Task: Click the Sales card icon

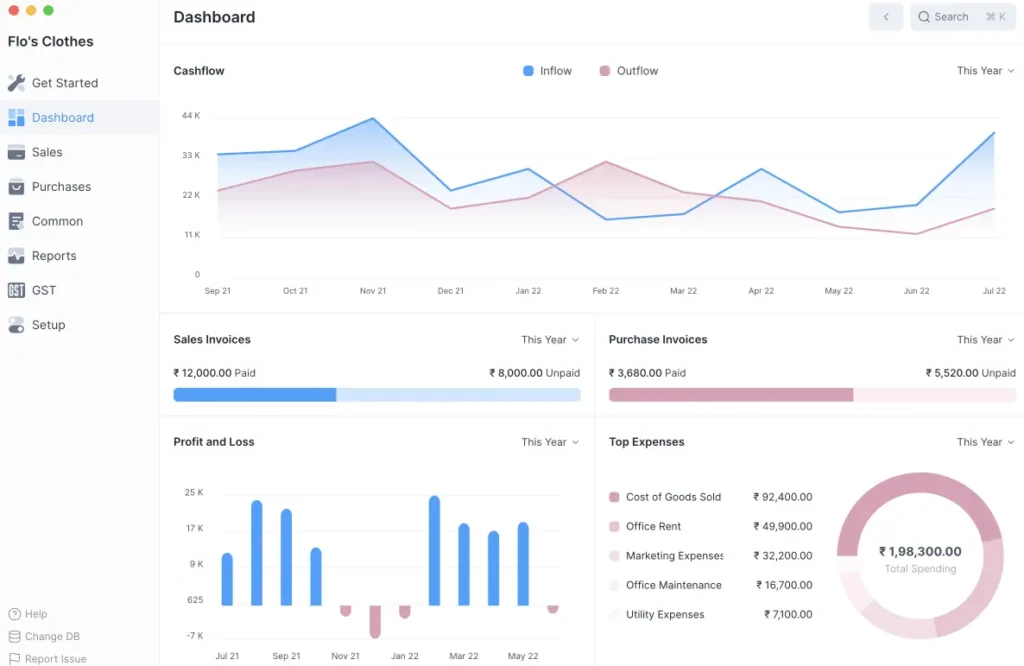Action: coord(16,152)
